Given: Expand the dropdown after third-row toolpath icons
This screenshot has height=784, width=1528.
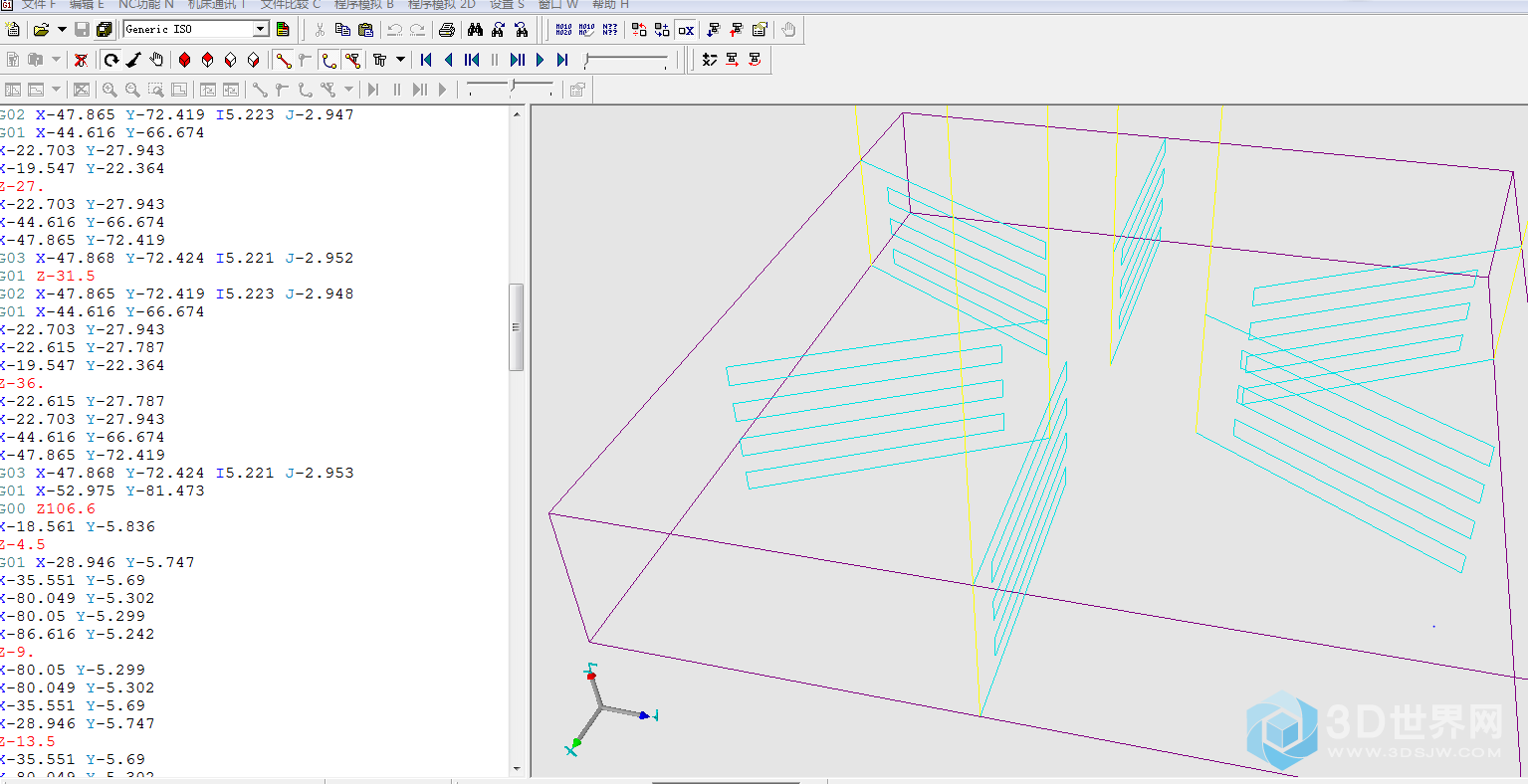Looking at the screenshot, I should point(349,90).
